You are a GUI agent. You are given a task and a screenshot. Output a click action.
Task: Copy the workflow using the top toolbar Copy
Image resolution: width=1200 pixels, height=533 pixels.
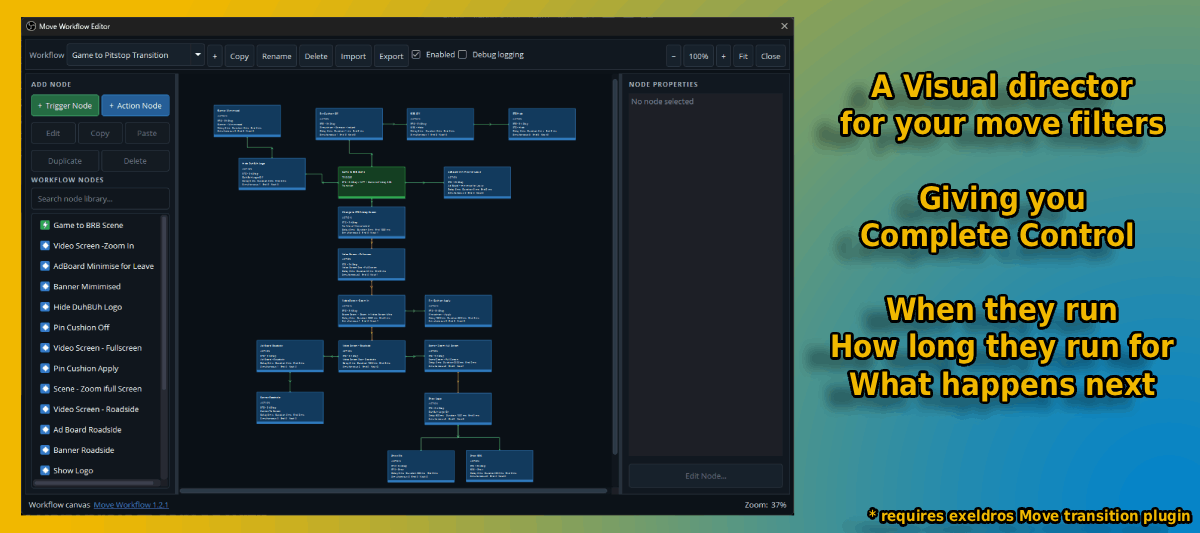239,56
